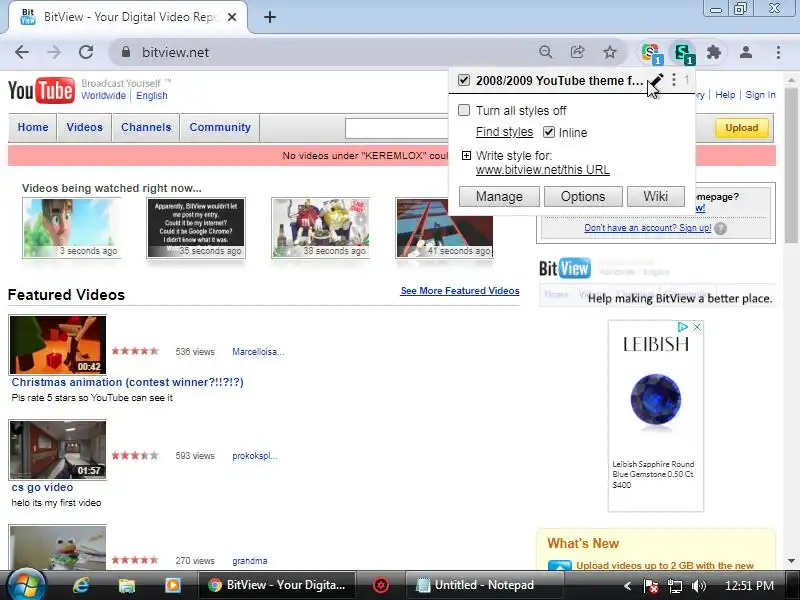Uncheck the 2008/2009 YouTube theme checkbox
Viewport: 800px width, 600px height.
(x=464, y=80)
